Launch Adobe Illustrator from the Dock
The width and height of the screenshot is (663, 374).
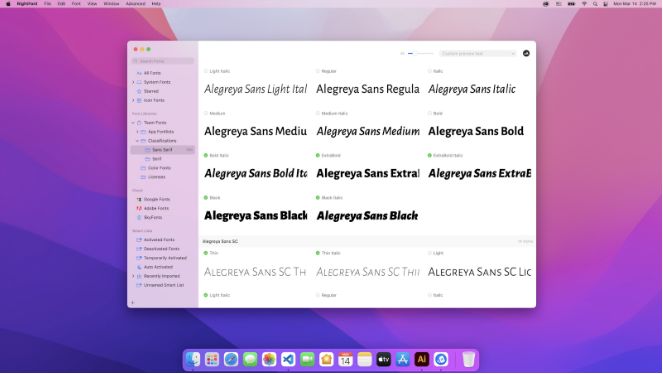click(422, 360)
